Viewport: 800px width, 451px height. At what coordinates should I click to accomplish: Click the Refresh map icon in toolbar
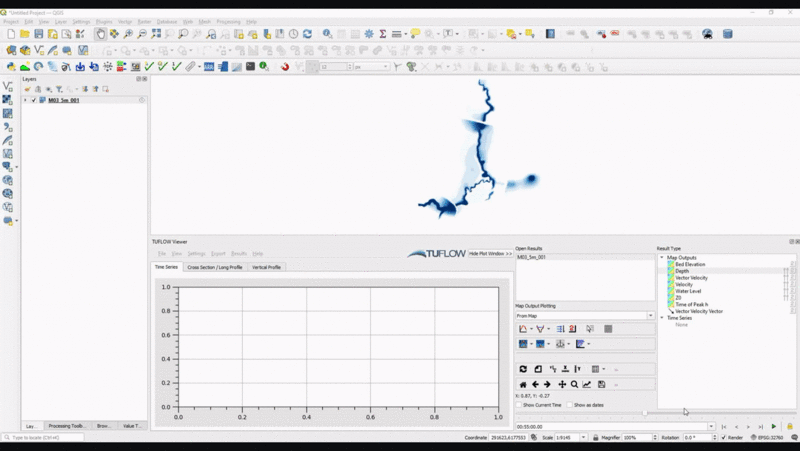(x=307, y=34)
